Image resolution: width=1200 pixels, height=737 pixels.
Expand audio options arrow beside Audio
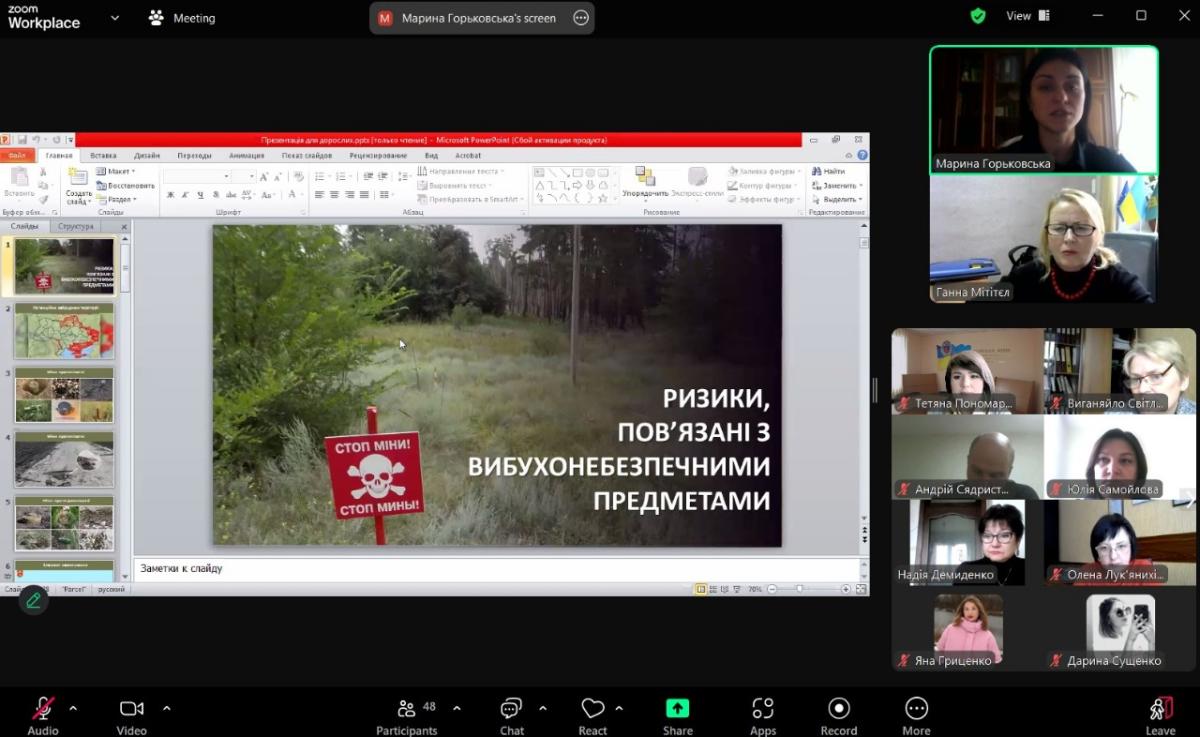pos(73,708)
